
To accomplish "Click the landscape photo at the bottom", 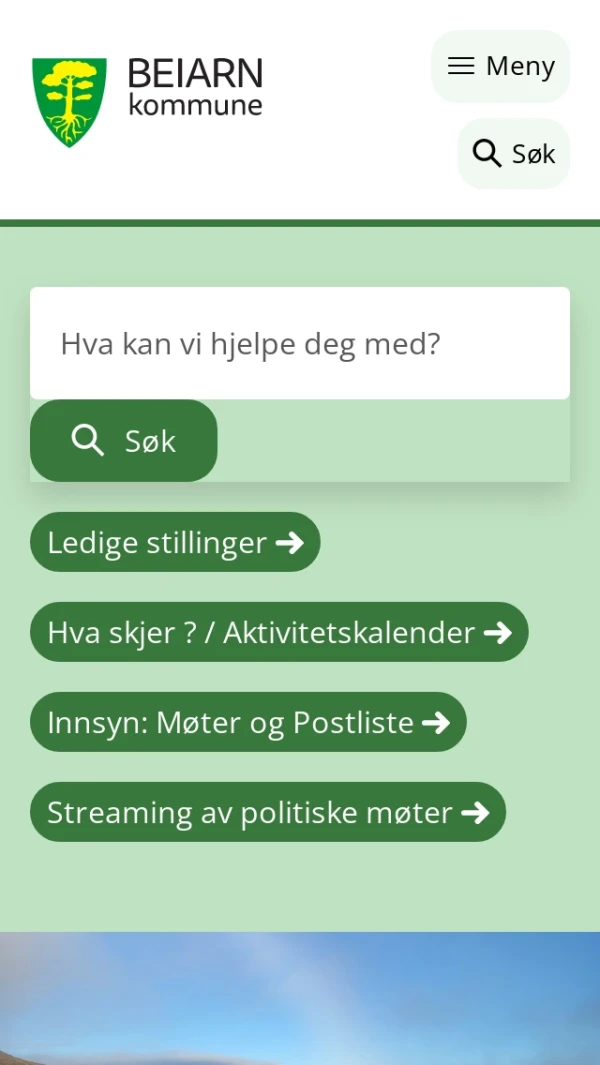I will (x=300, y=1000).
